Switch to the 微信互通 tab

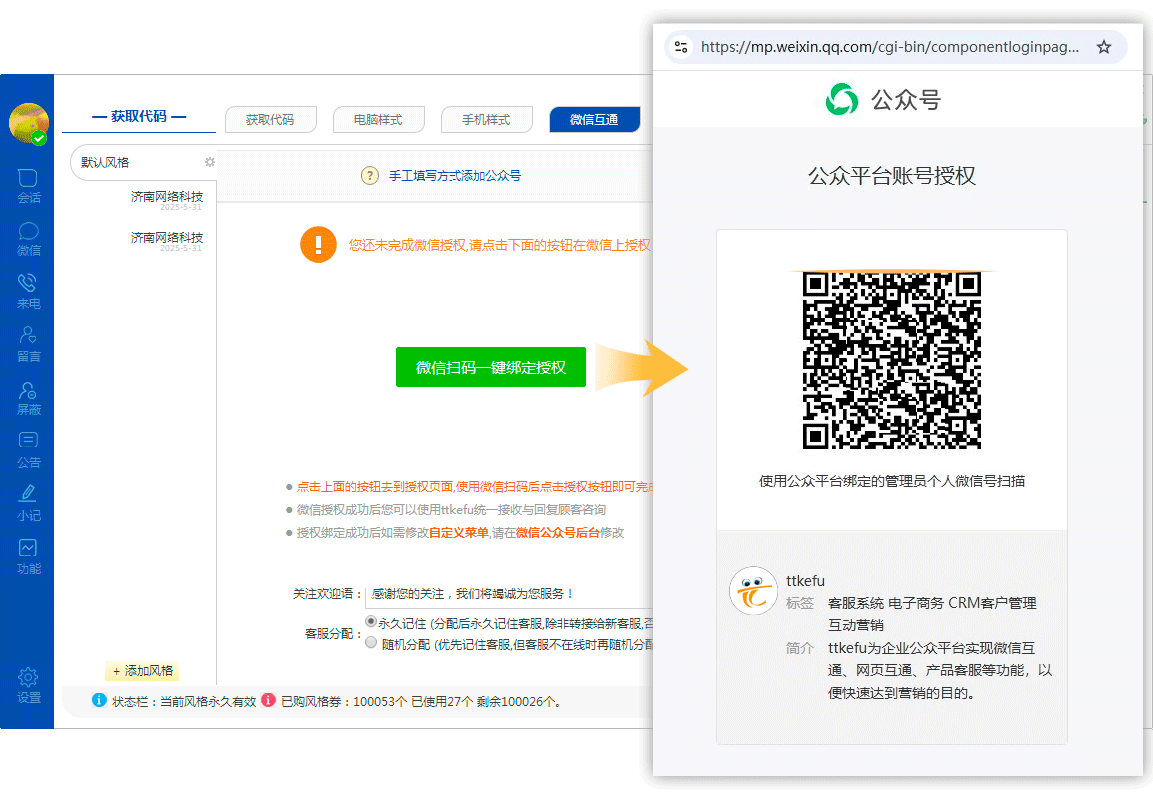pos(594,119)
